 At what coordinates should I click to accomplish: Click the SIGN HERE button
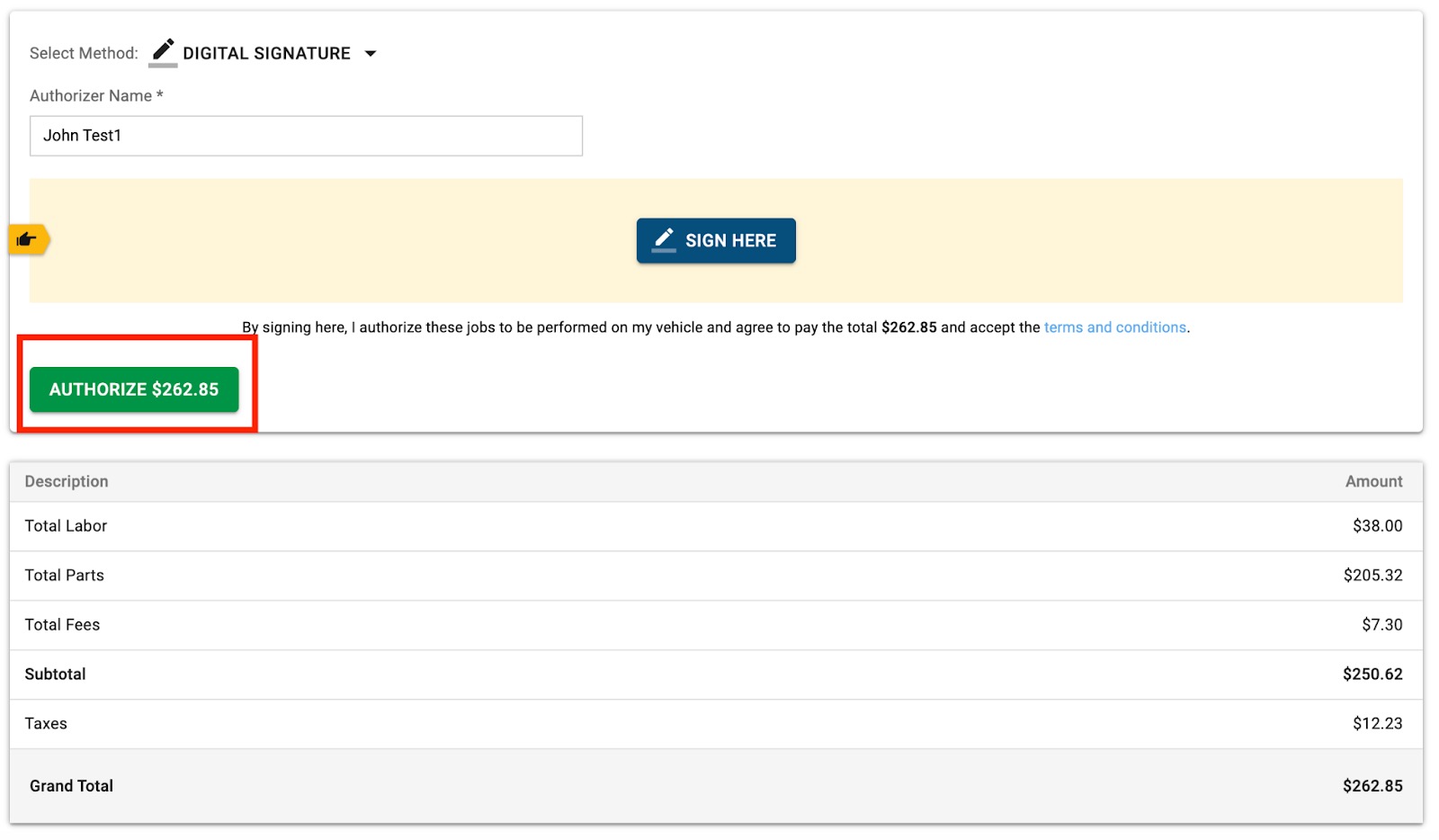[716, 240]
